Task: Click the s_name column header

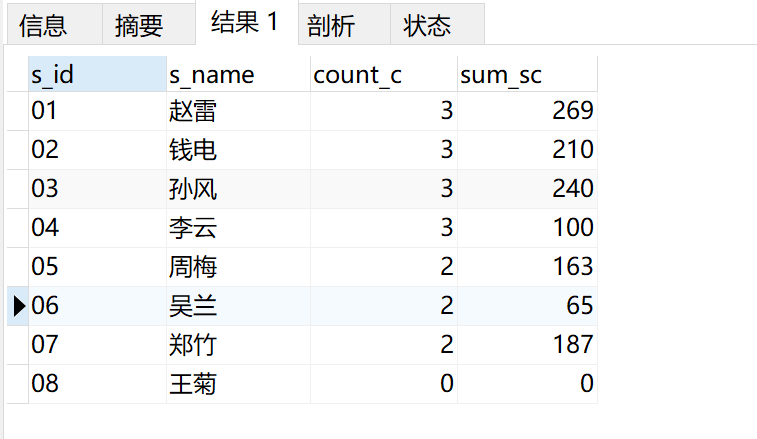Action: click(x=237, y=74)
